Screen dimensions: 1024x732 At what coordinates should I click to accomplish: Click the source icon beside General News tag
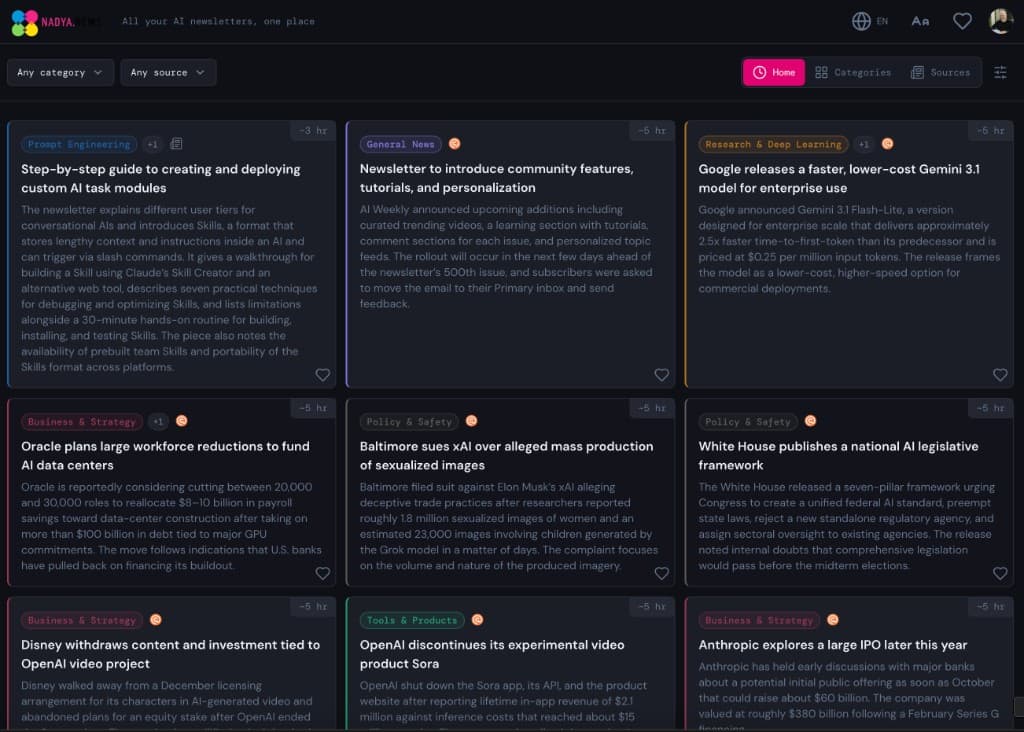454,144
